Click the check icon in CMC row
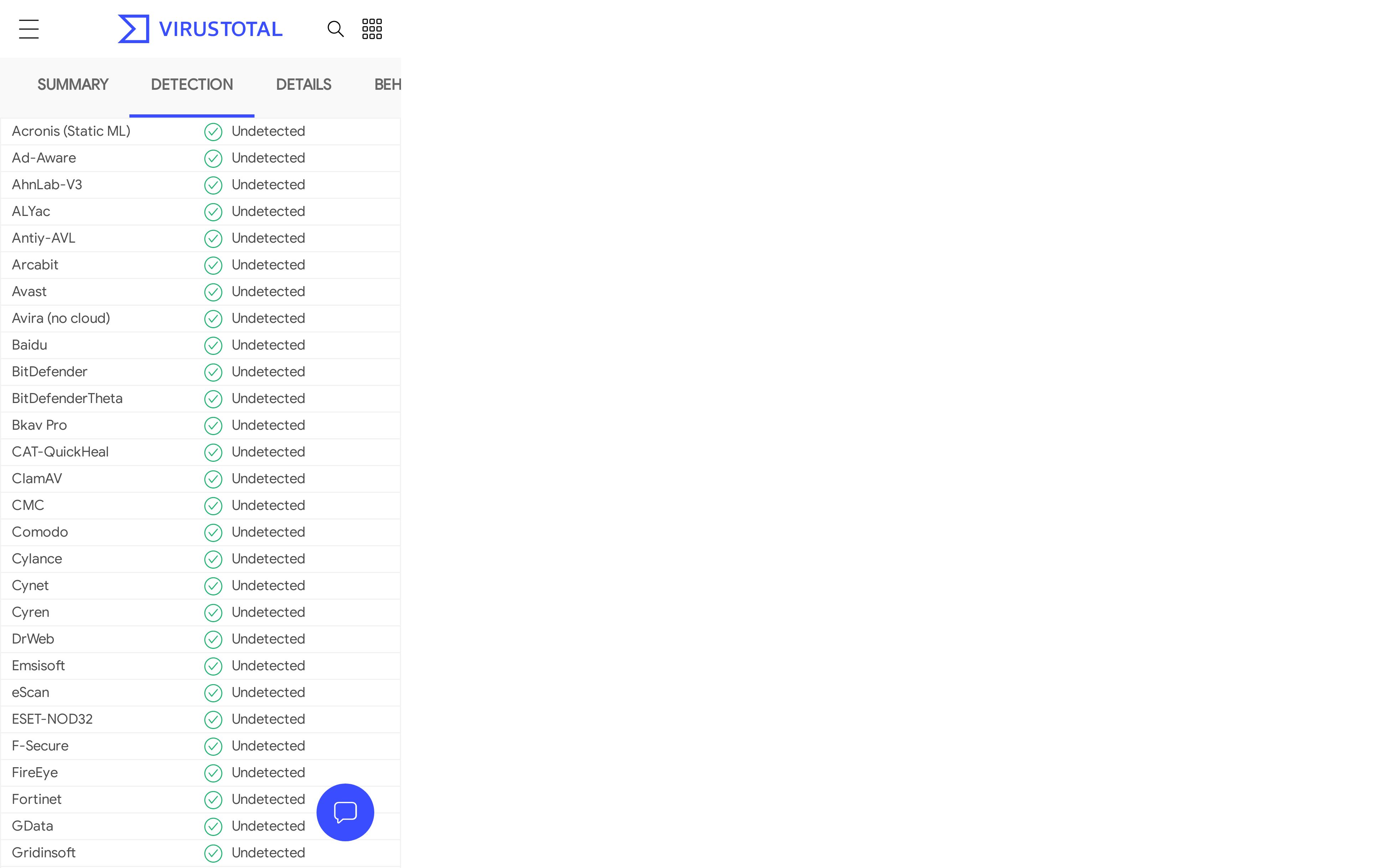 213,506
